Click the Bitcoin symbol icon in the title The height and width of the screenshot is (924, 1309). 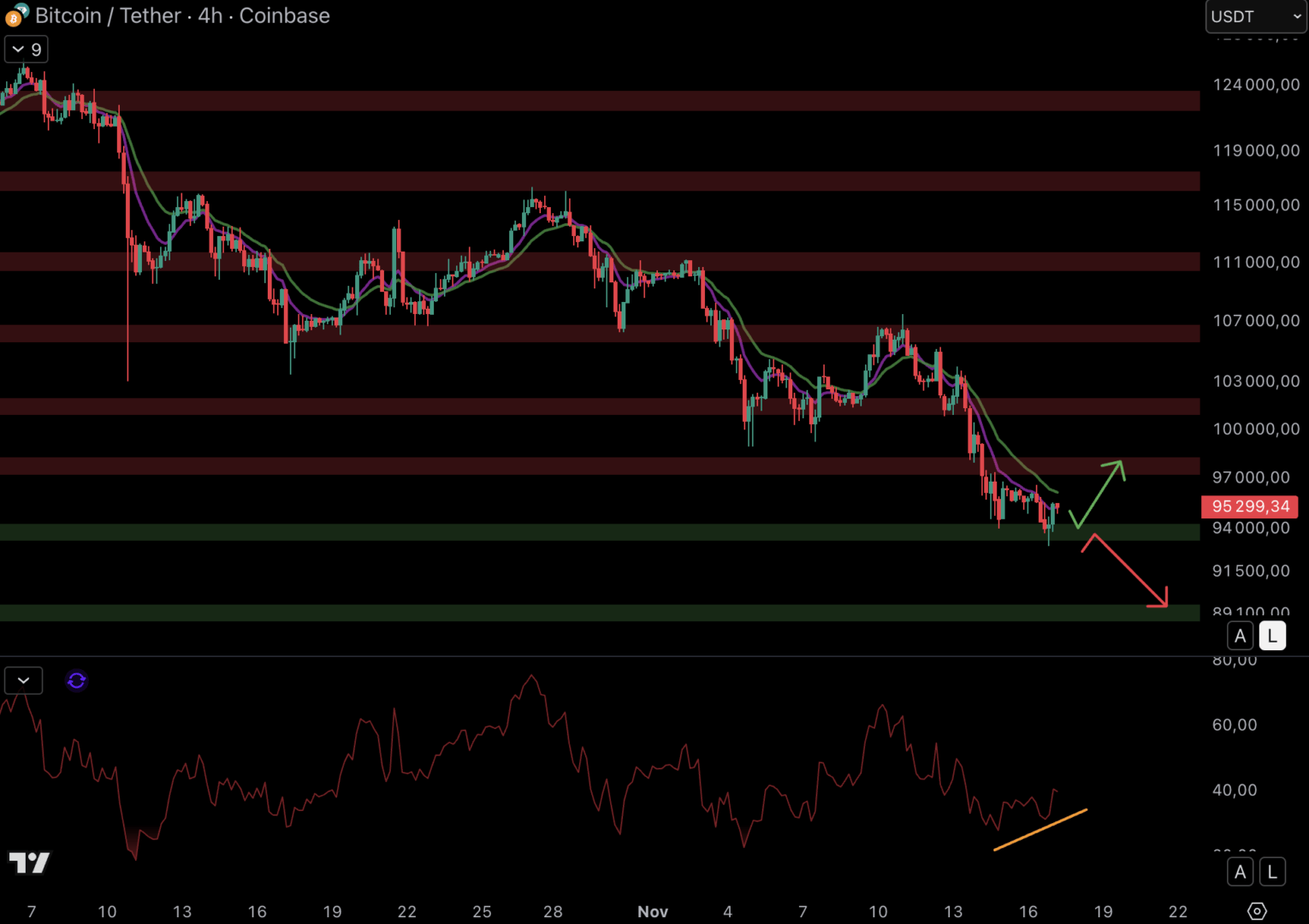click(x=15, y=15)
